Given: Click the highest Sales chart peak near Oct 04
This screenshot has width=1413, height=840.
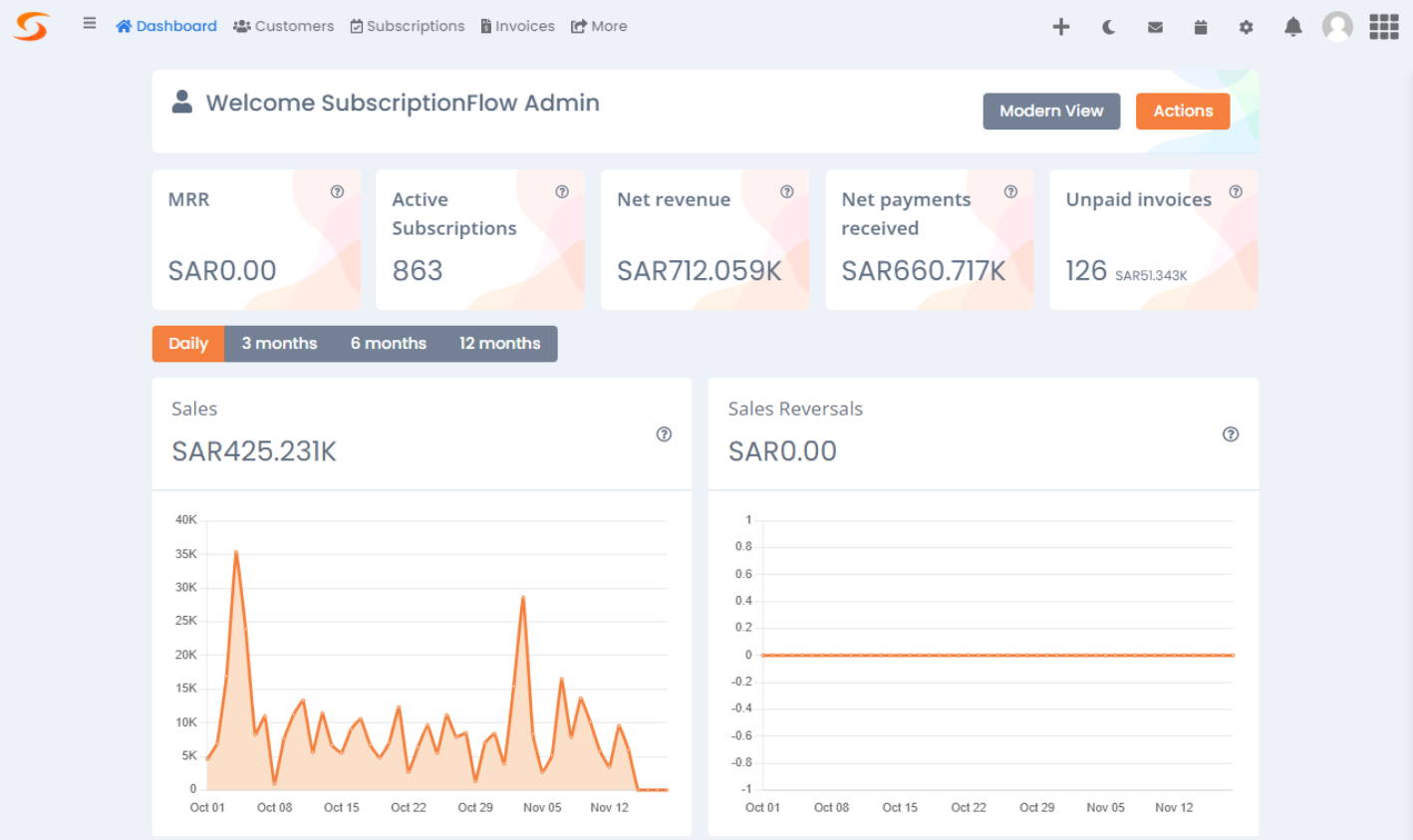Looking at the screenshot, I should (236, 551).
